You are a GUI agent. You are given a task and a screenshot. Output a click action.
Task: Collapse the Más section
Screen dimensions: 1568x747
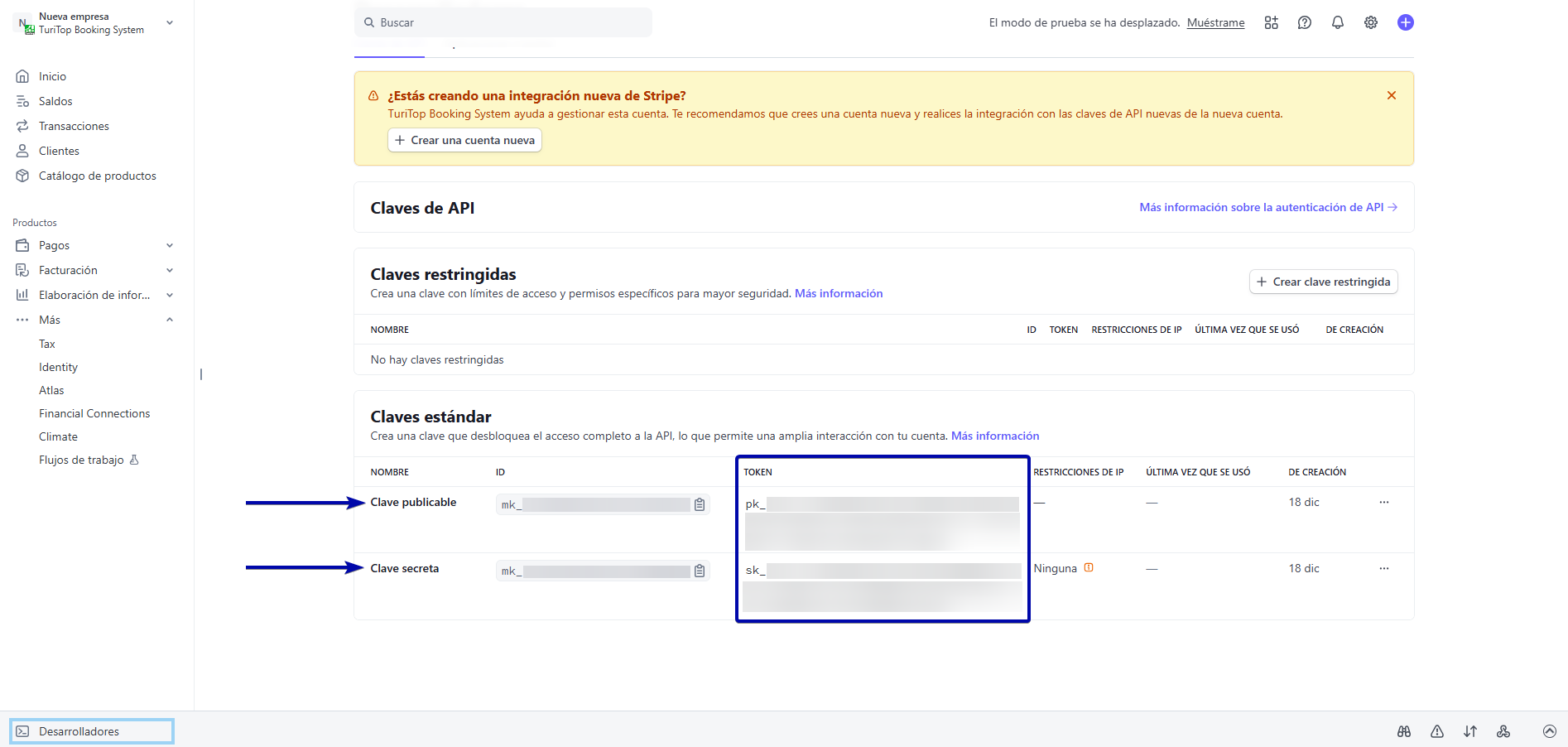tap(169, 320)
